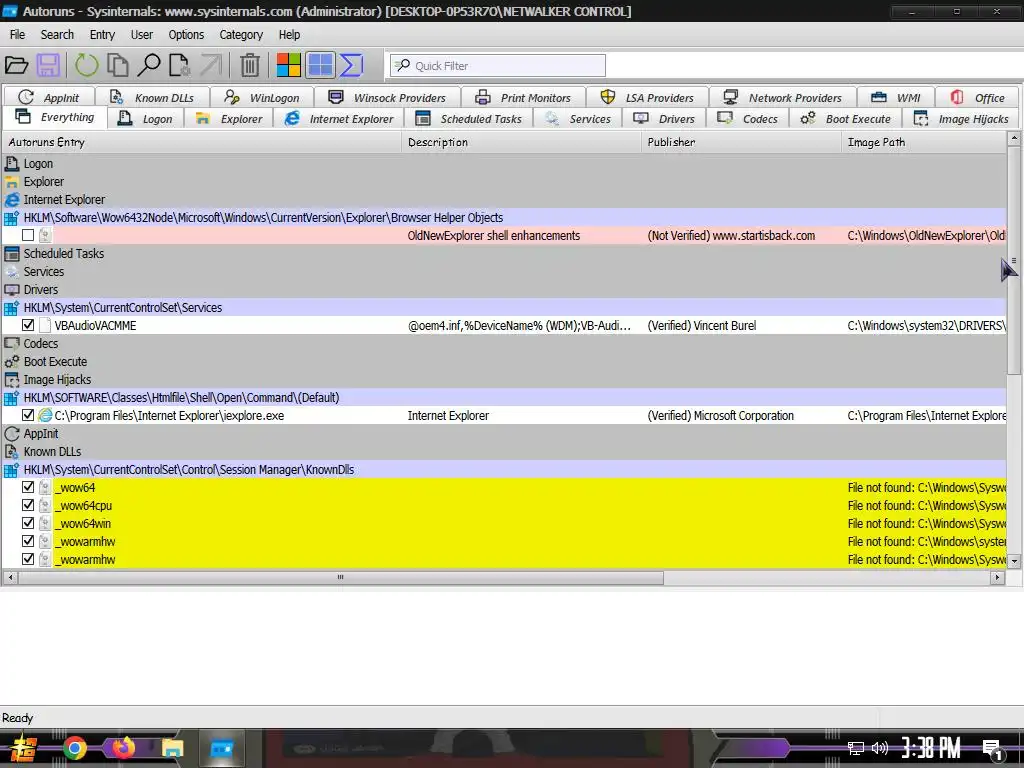This screenshot has width=1024, height=768.
Task: Click the Start button on taskbar
Action: pyautogui.click(x=24, y=748)
